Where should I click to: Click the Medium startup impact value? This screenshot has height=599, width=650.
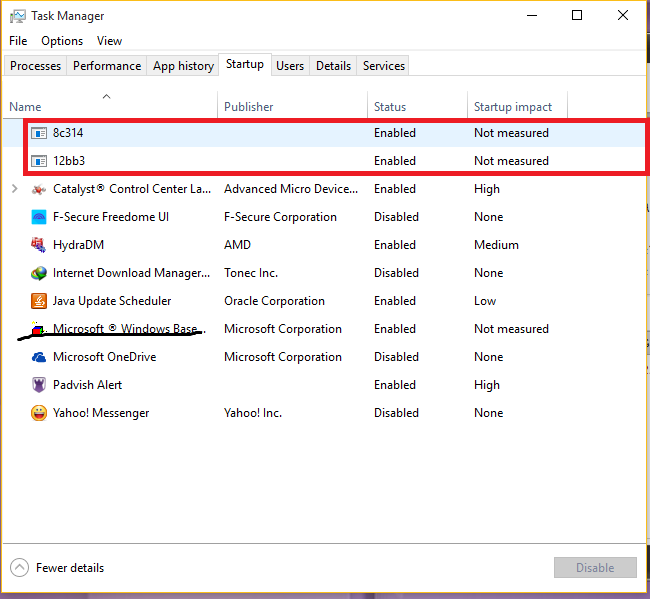pyautogui.click(x=496, y=245)
